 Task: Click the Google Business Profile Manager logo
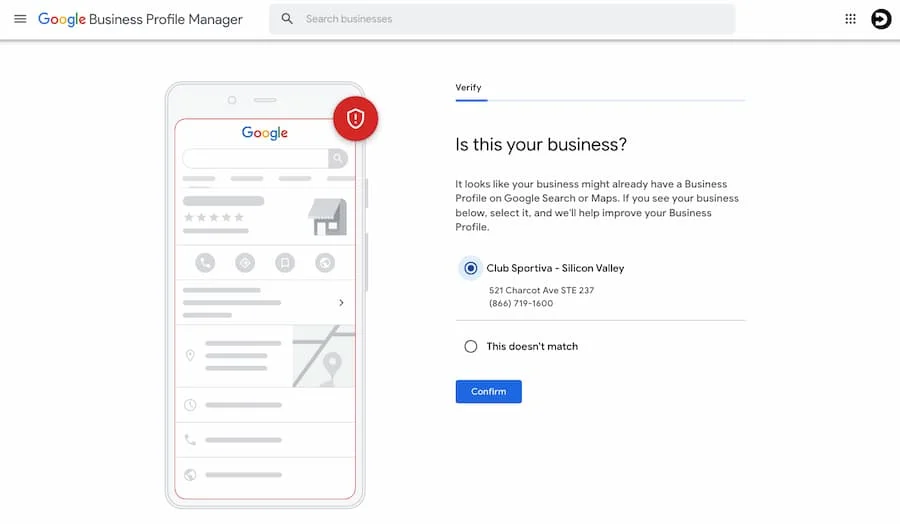(x=140, y=19)
